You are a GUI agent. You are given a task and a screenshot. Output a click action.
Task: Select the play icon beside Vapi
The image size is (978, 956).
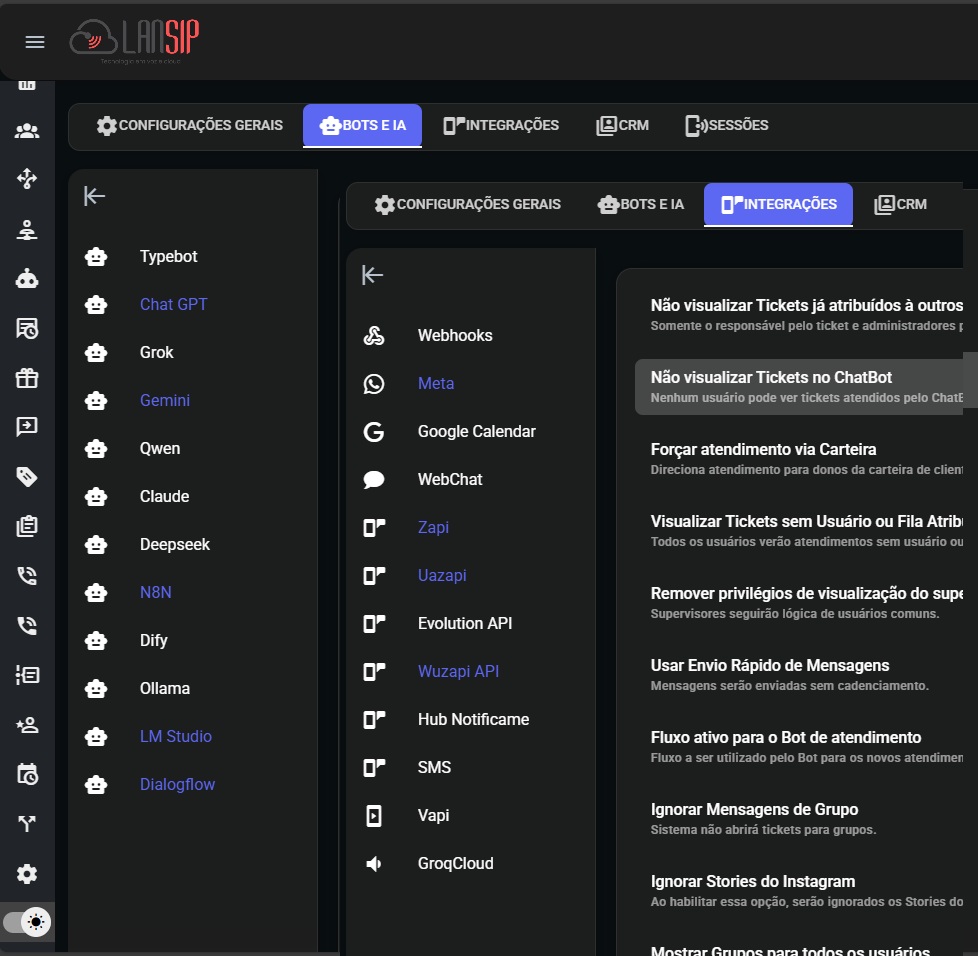[374, 816]
